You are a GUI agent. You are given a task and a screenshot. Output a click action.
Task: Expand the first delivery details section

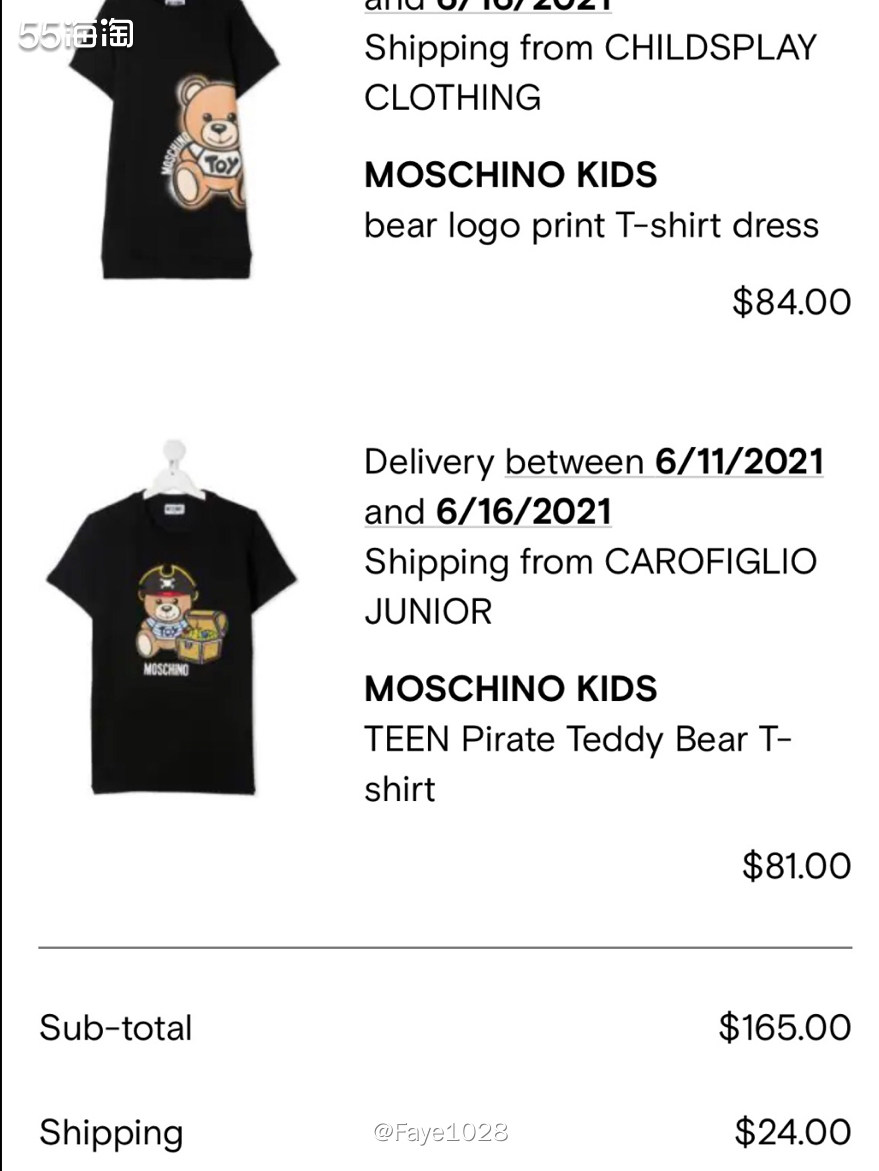point(500,7)
